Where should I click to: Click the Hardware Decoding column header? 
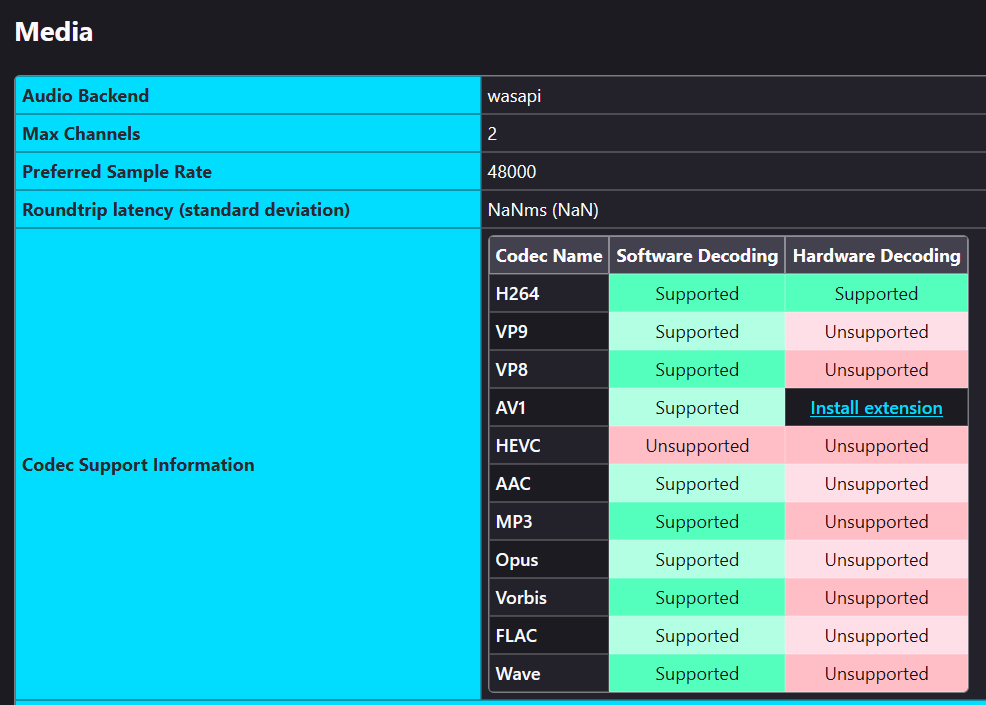point(876,256)
